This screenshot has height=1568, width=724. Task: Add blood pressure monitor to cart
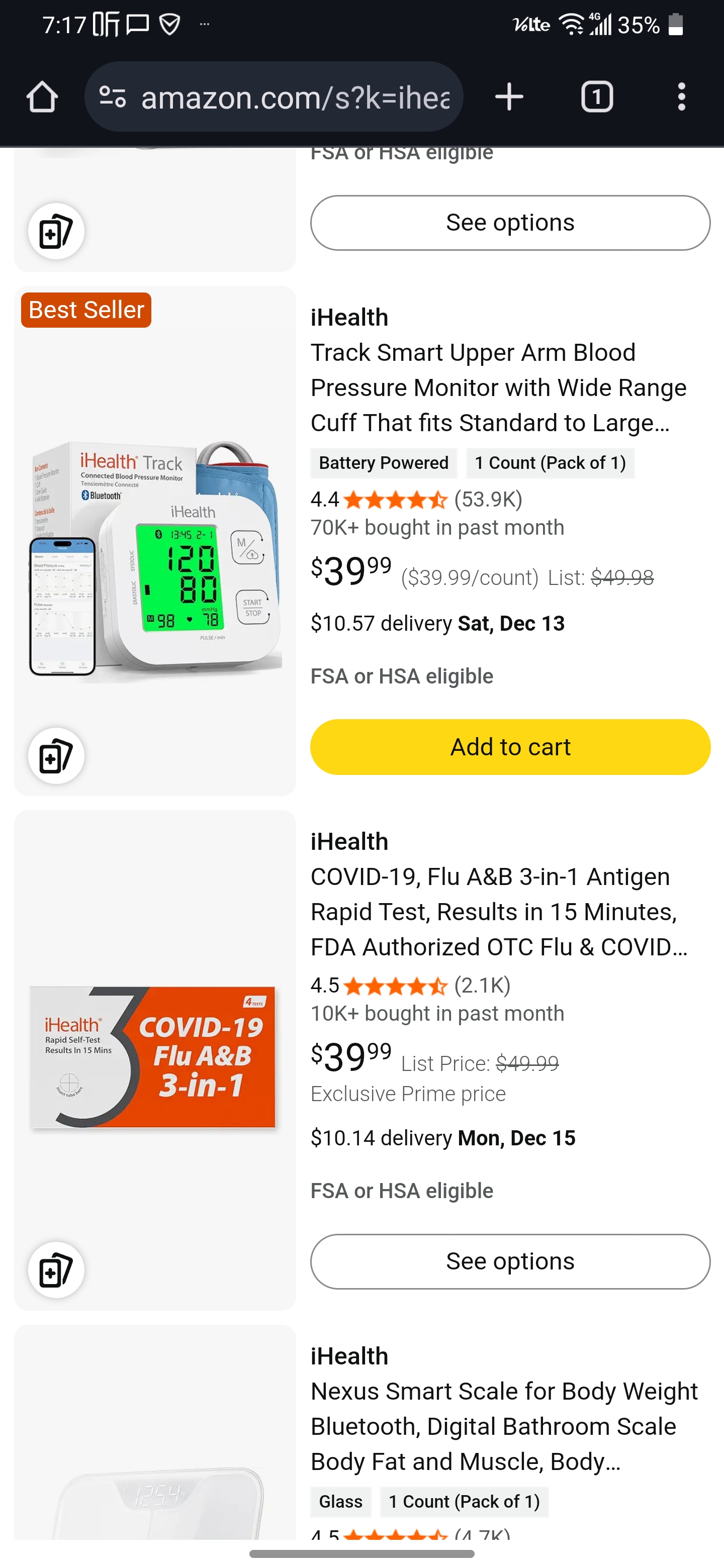[x=510, y=747]
